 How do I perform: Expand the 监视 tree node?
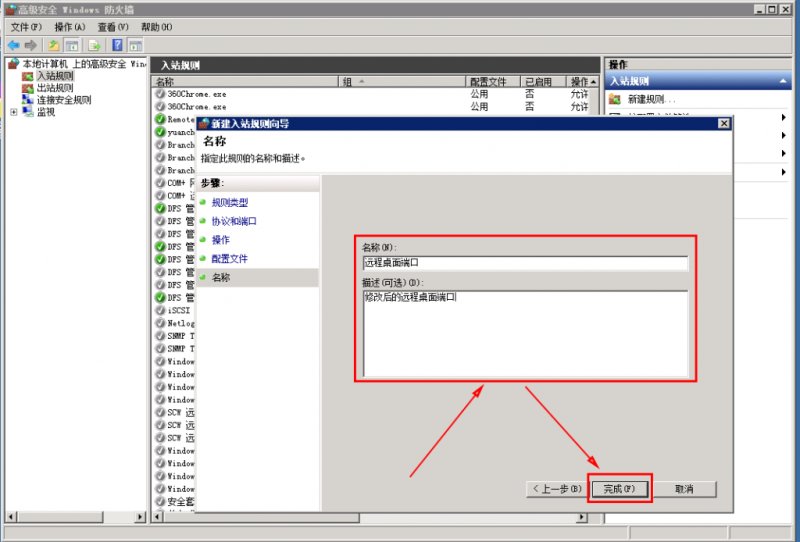14,112
